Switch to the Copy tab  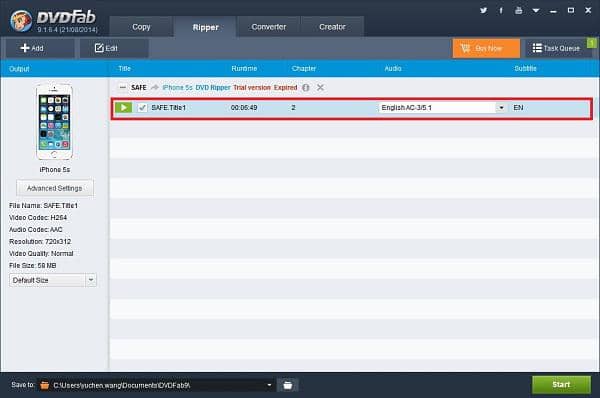(x=141, y=27)
